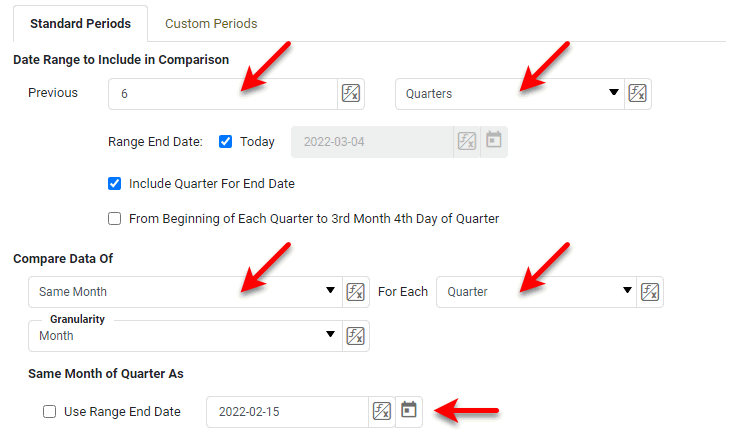Click formula icon beside Range End Date
744x443 pixels.
467,141
